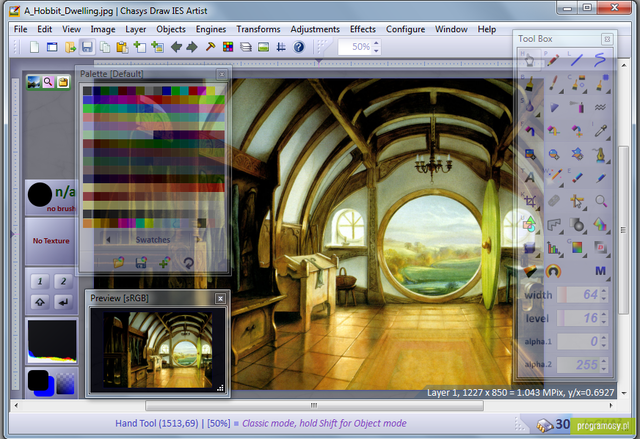Screen dimensions: 640x439
Task: Open the color palette grid icon
Action: pos(228,47)
